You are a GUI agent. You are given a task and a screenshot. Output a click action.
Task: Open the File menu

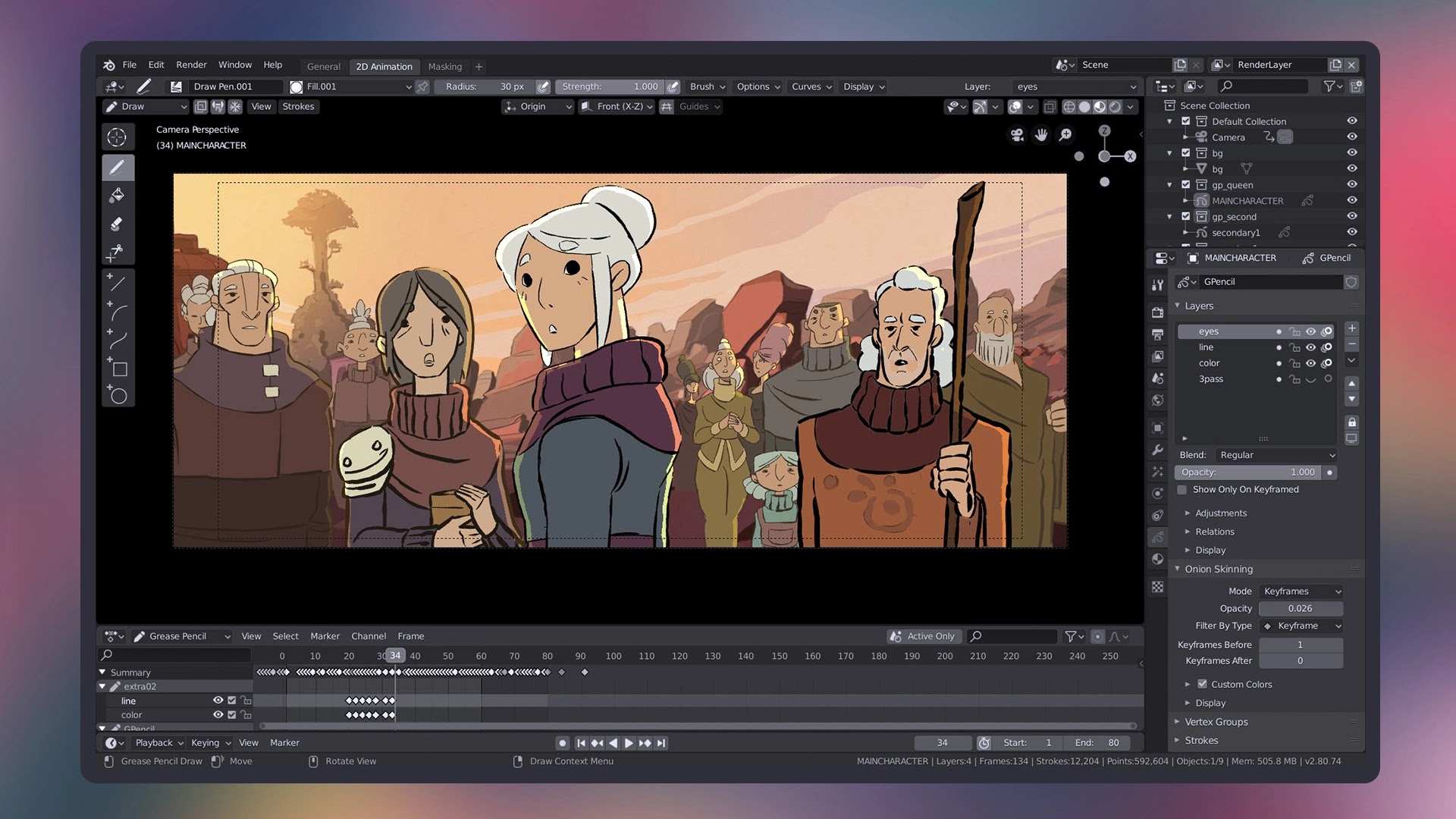[130, 65]
